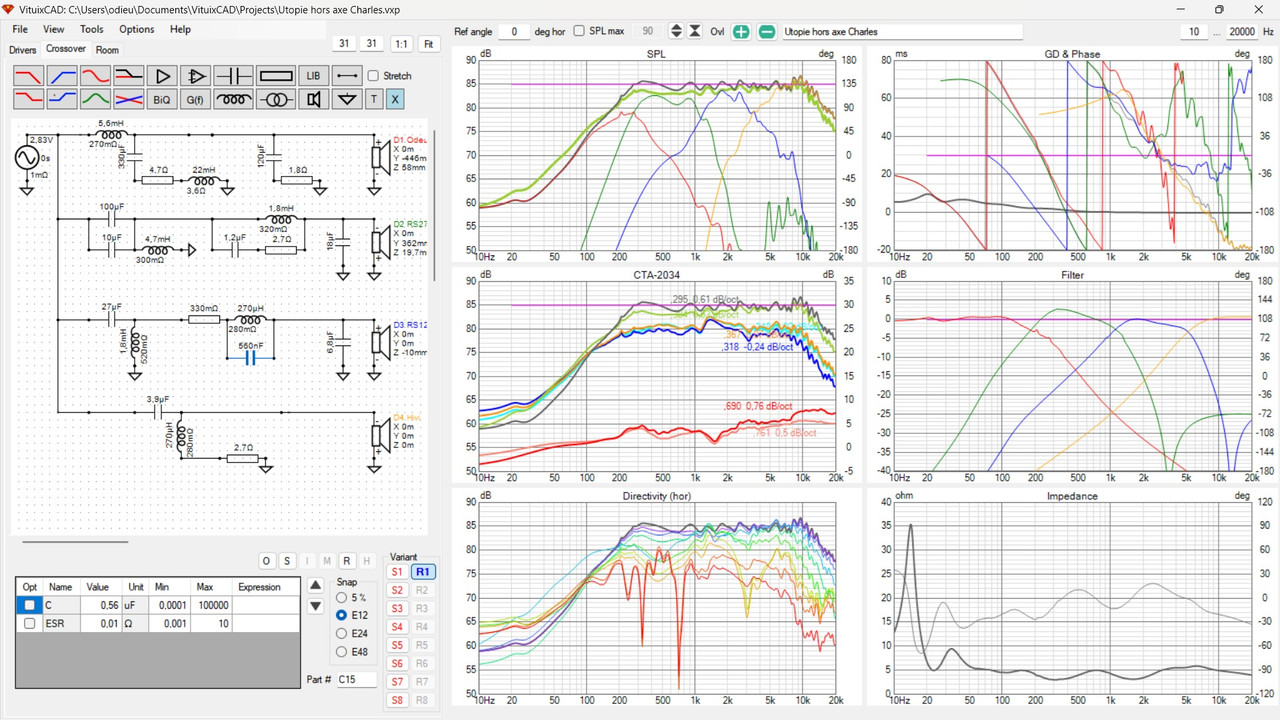This screenshot has width=1280, height=720.
Task: Open the View menu
Action: 54,29
